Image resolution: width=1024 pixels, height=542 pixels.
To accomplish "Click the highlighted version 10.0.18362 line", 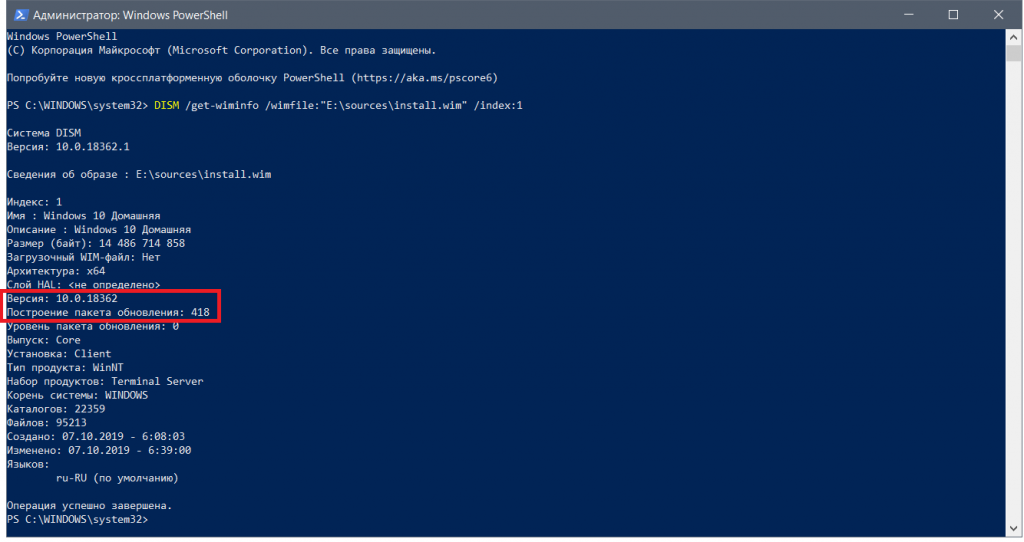I will 62,299.
